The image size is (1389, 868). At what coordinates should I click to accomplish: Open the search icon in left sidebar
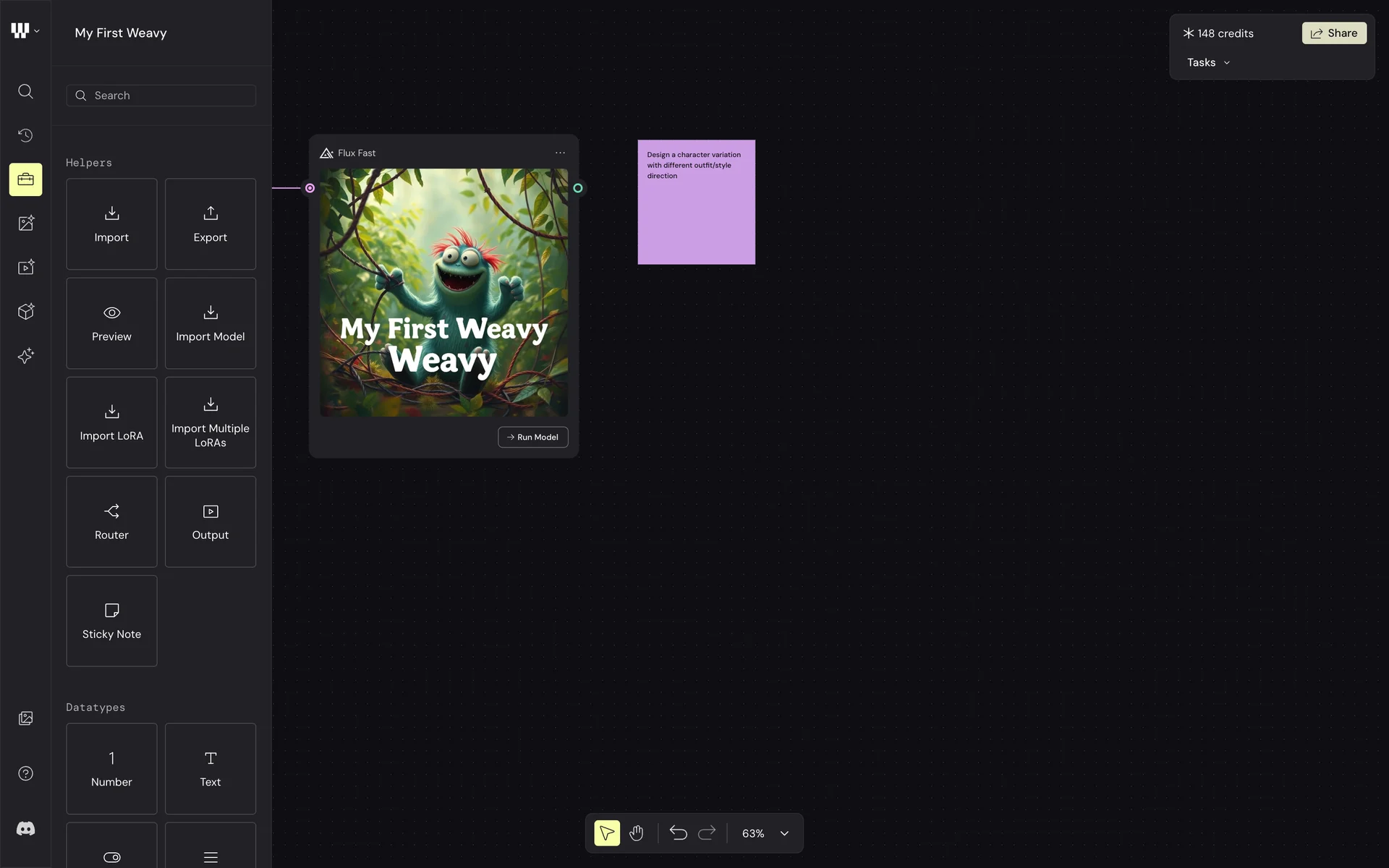pyautogui.click(x=25, y=91)
